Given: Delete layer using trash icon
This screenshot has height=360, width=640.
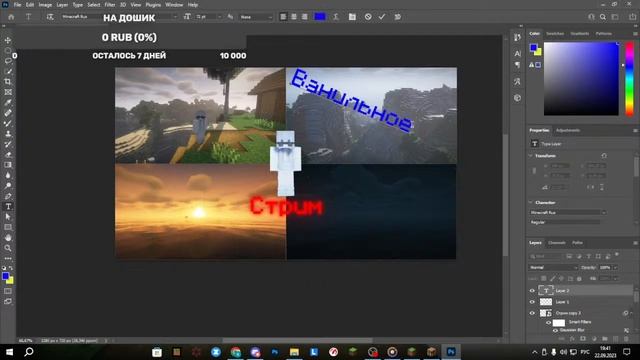Looking at the screenshot, I should (x=627, y=339).
